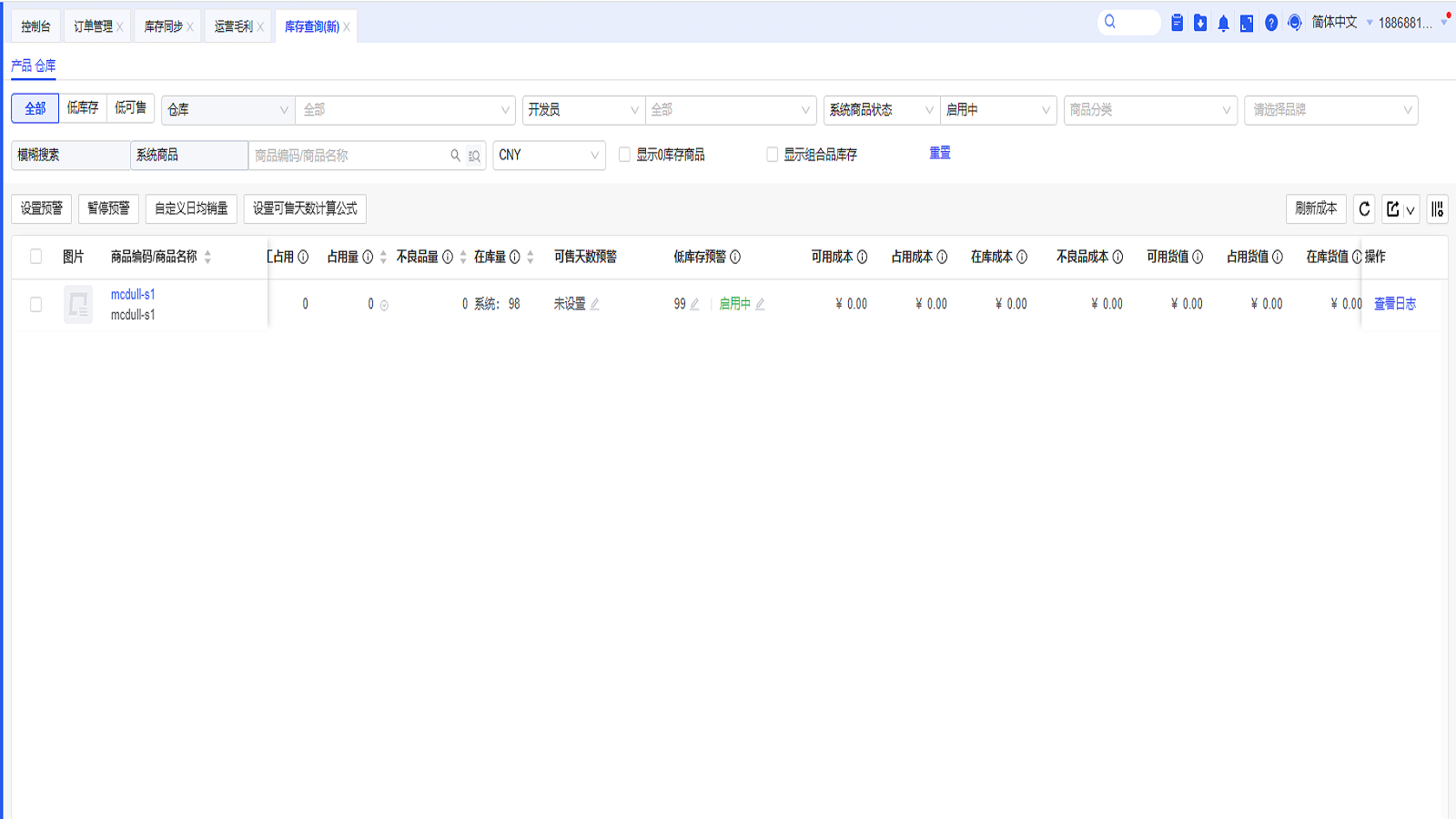Image resolution: width=1456 pixels, height=819 pixels.
Task: Switch to the 库存同步 tab
Action: point(163,26)
